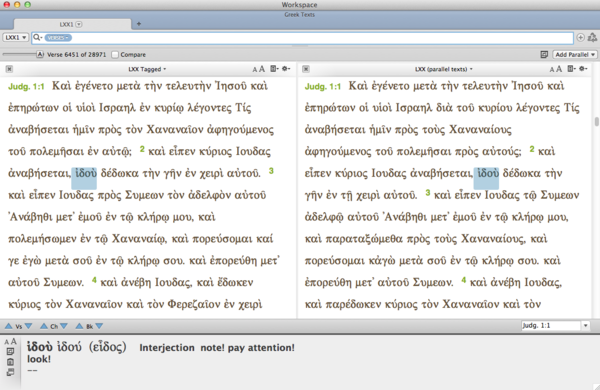This screenshot has height=390, width=600.
Task: Close the LXX (parallel texts) pane
Action: tap(306, 69)
